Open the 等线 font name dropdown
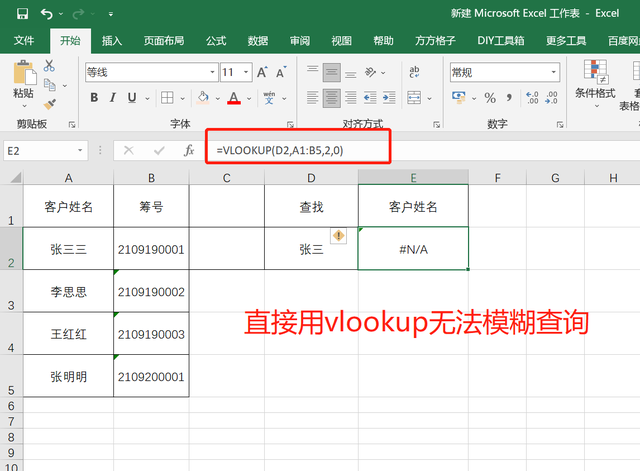Viewport: 640px width, 471px height. (212, 72)
